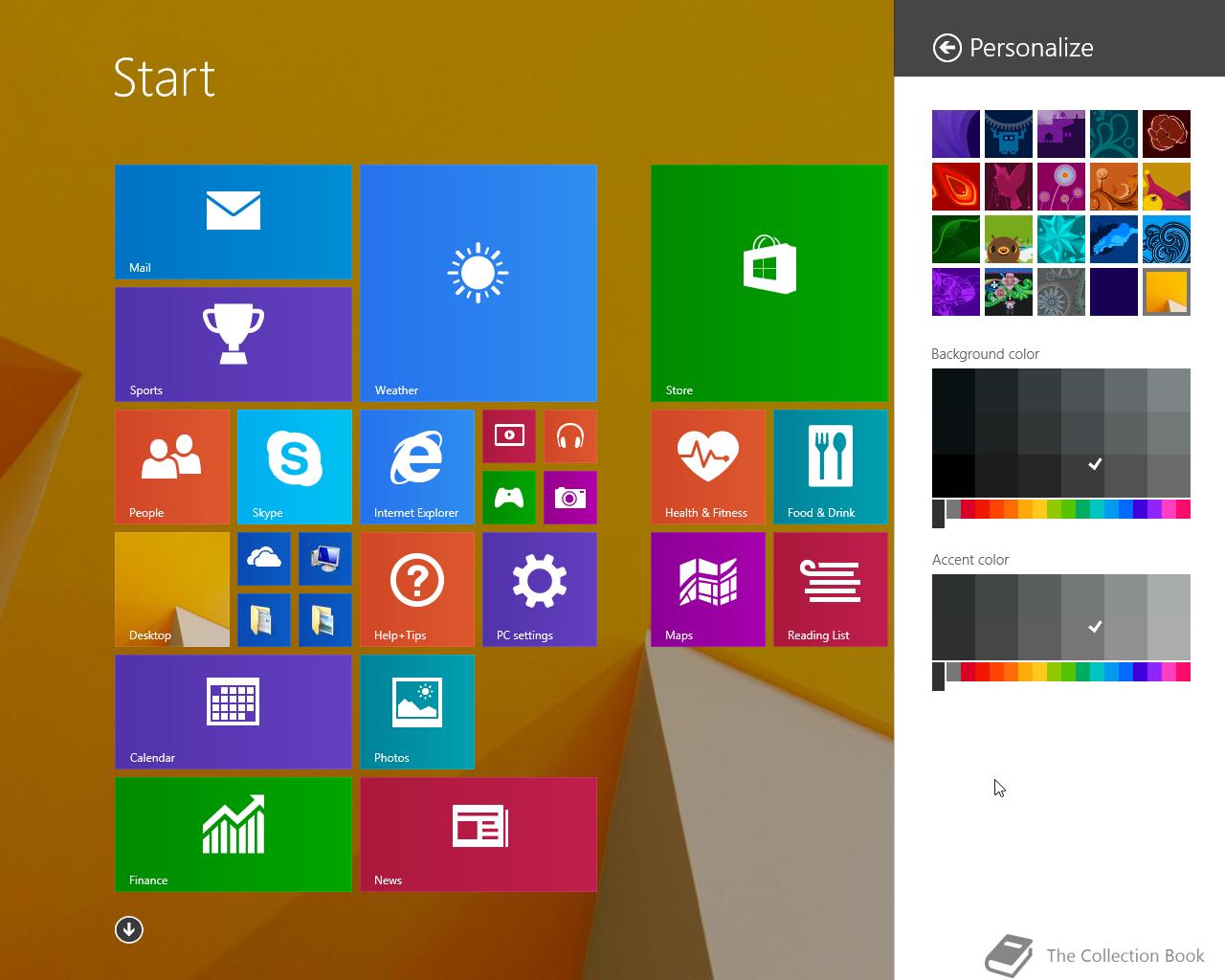Pick teal in Accent color hue strip

1097,671
